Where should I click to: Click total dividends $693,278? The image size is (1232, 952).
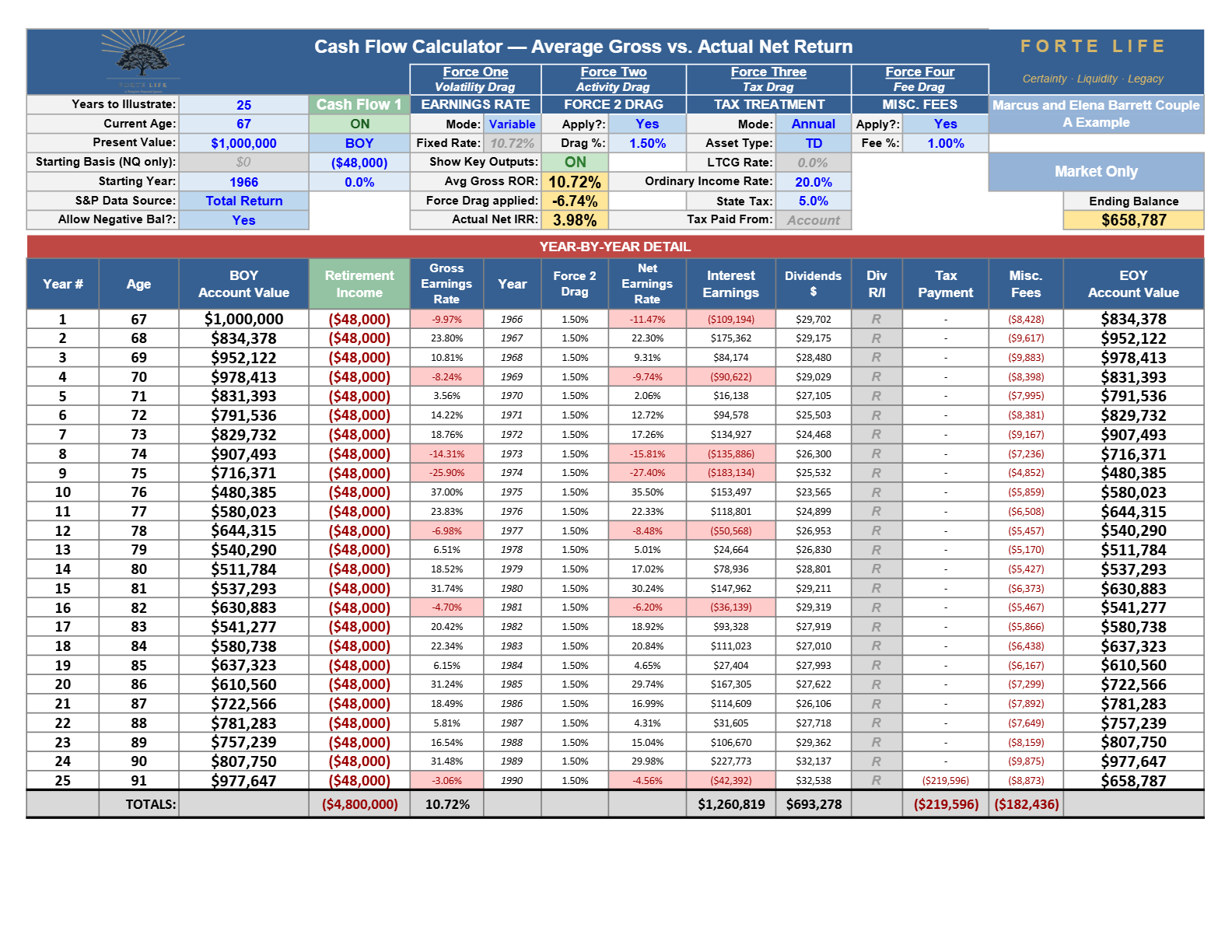[813, 804]
